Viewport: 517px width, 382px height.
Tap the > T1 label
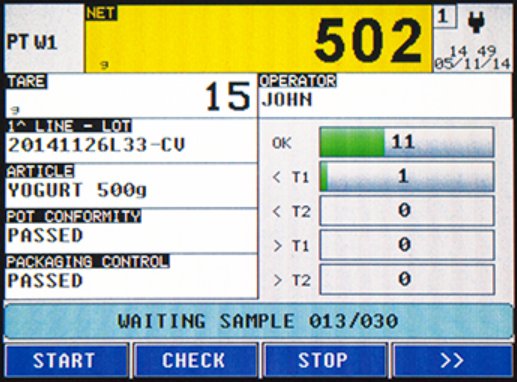[x=291, y=246]
